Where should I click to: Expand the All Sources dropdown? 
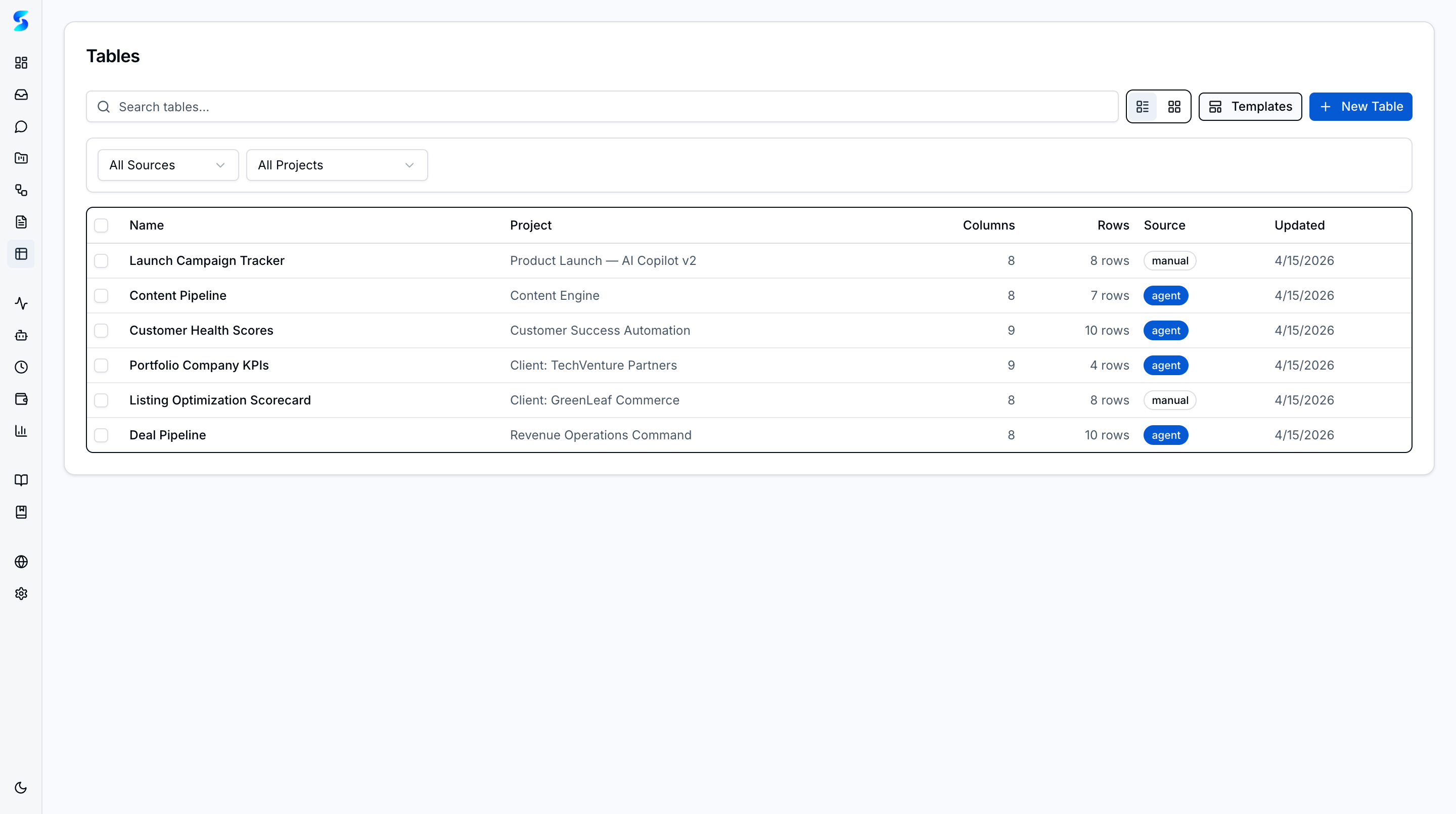(x=168, y=165)
